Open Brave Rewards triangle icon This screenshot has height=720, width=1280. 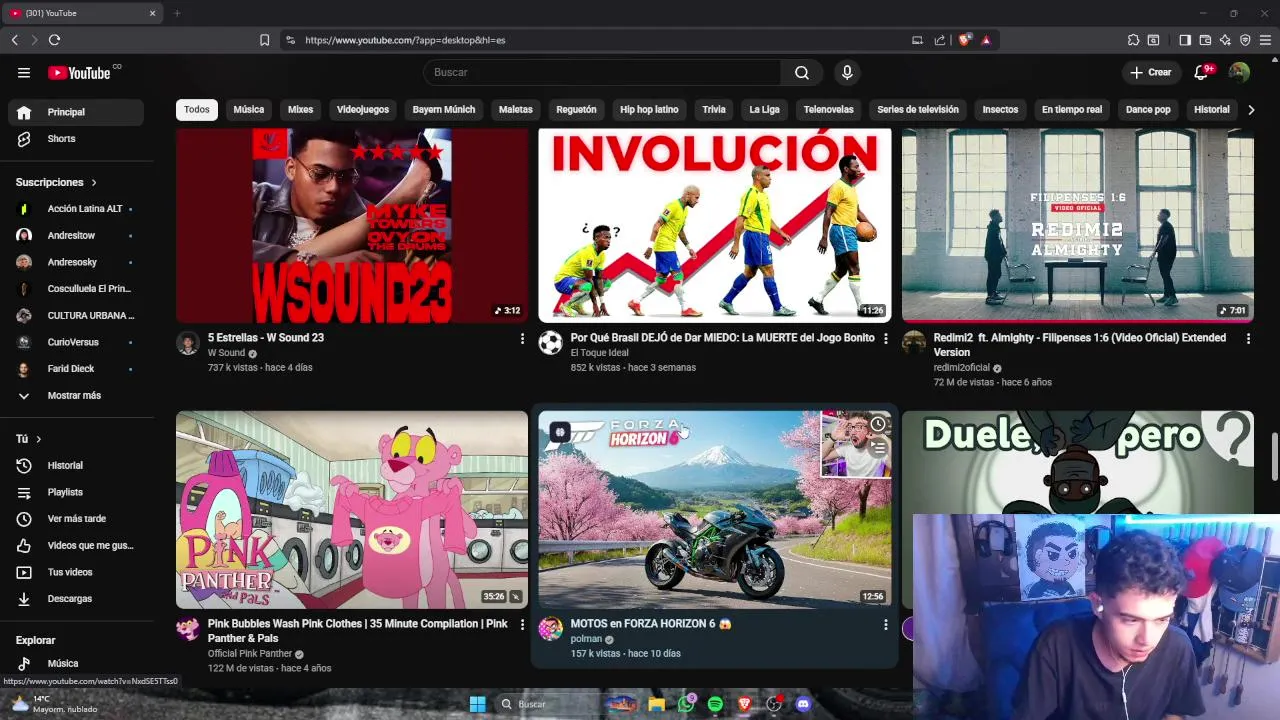[986, 40]
